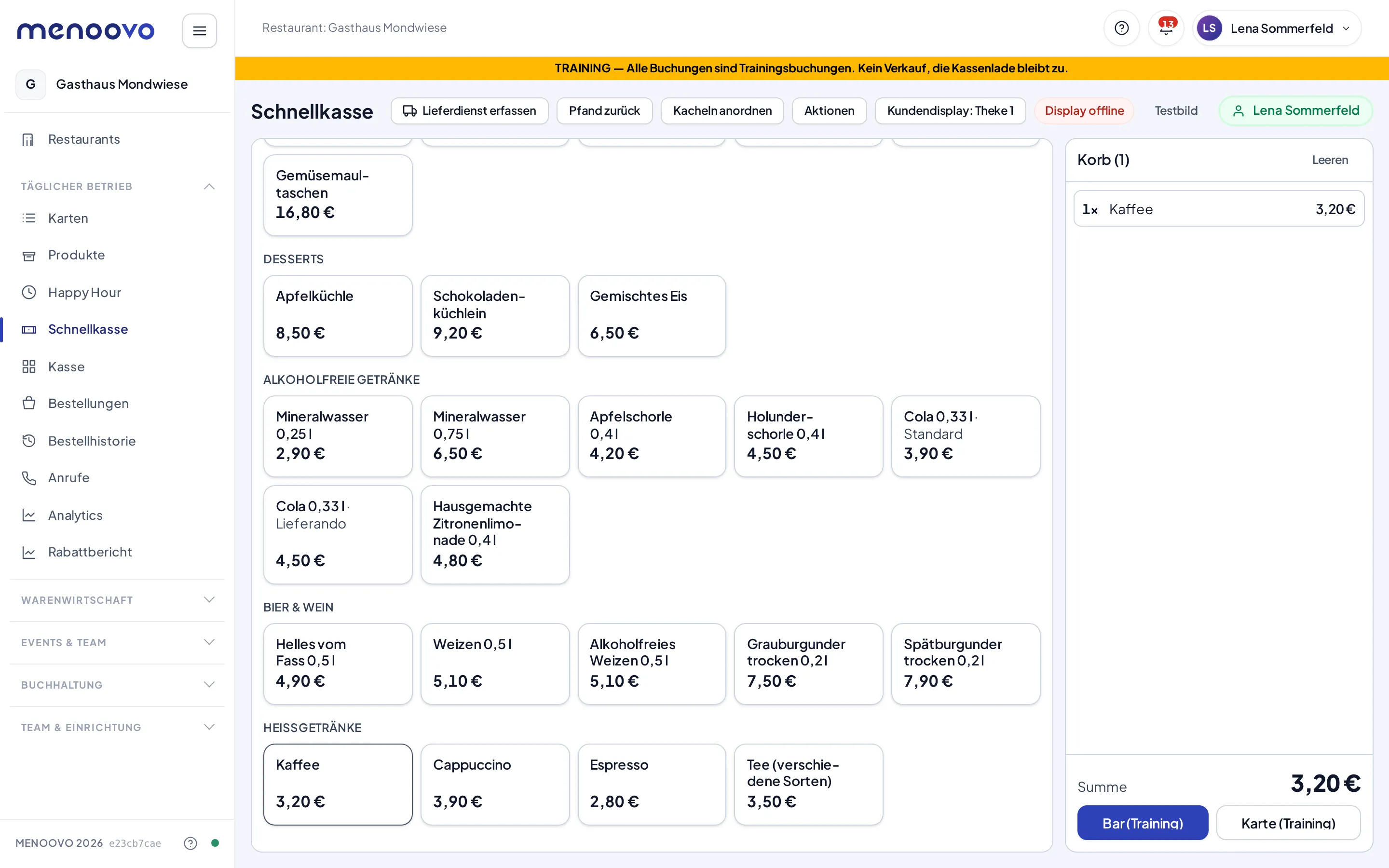Viewport: 1389px width, 868px height.
Task: Open the Lena Sommerfeld account dropdown
Action: click(1276, 28)
